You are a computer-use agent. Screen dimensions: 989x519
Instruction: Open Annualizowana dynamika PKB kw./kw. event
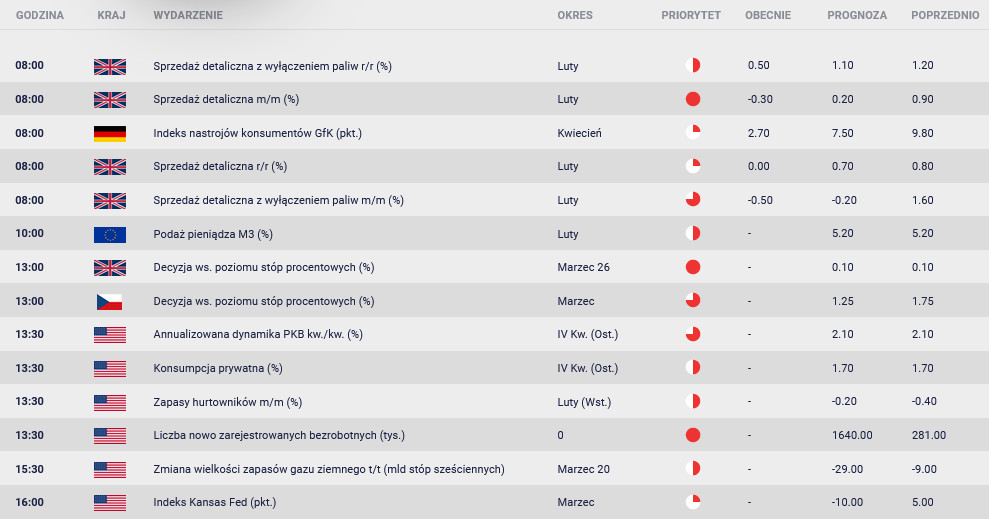click(258, 334)
